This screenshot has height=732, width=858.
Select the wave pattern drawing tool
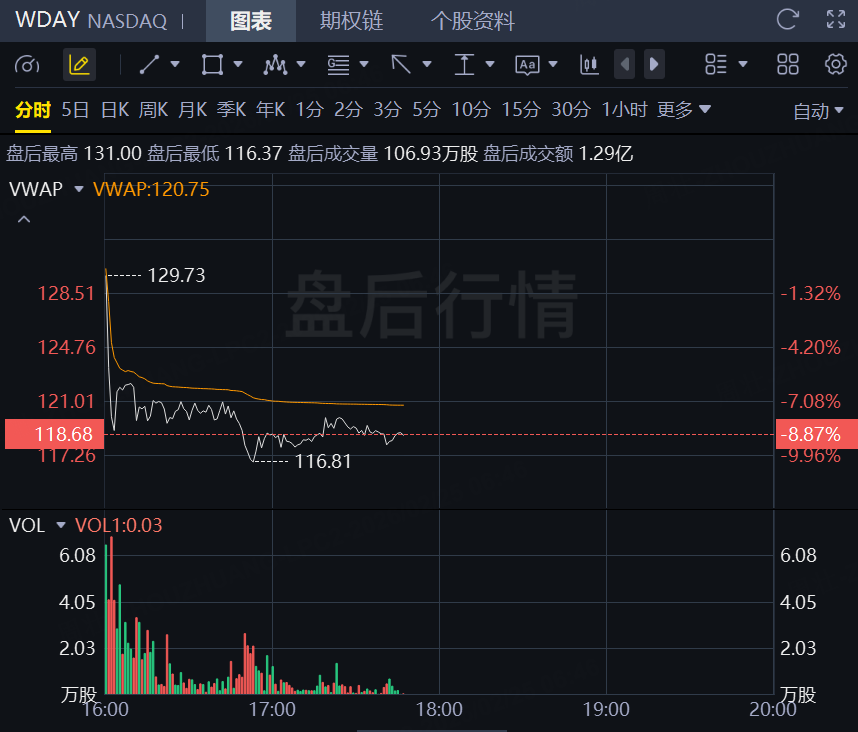275,65
